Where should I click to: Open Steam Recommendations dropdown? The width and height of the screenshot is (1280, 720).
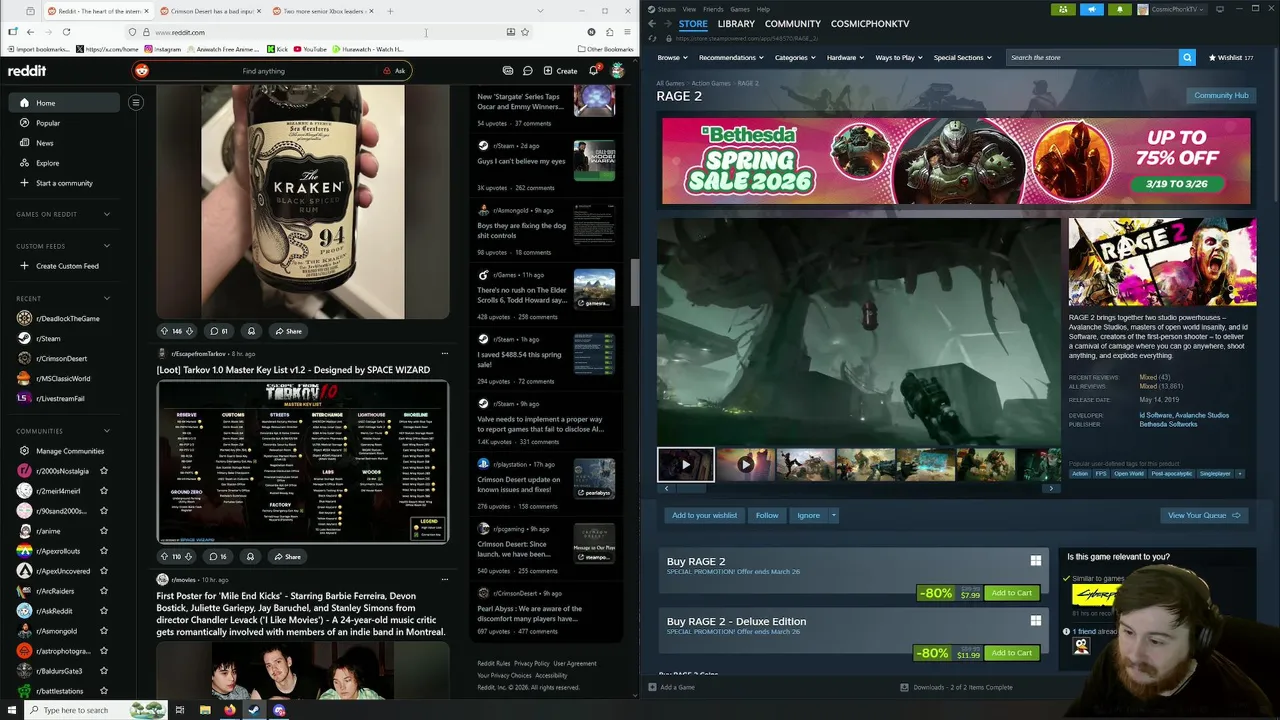point(731,57)
